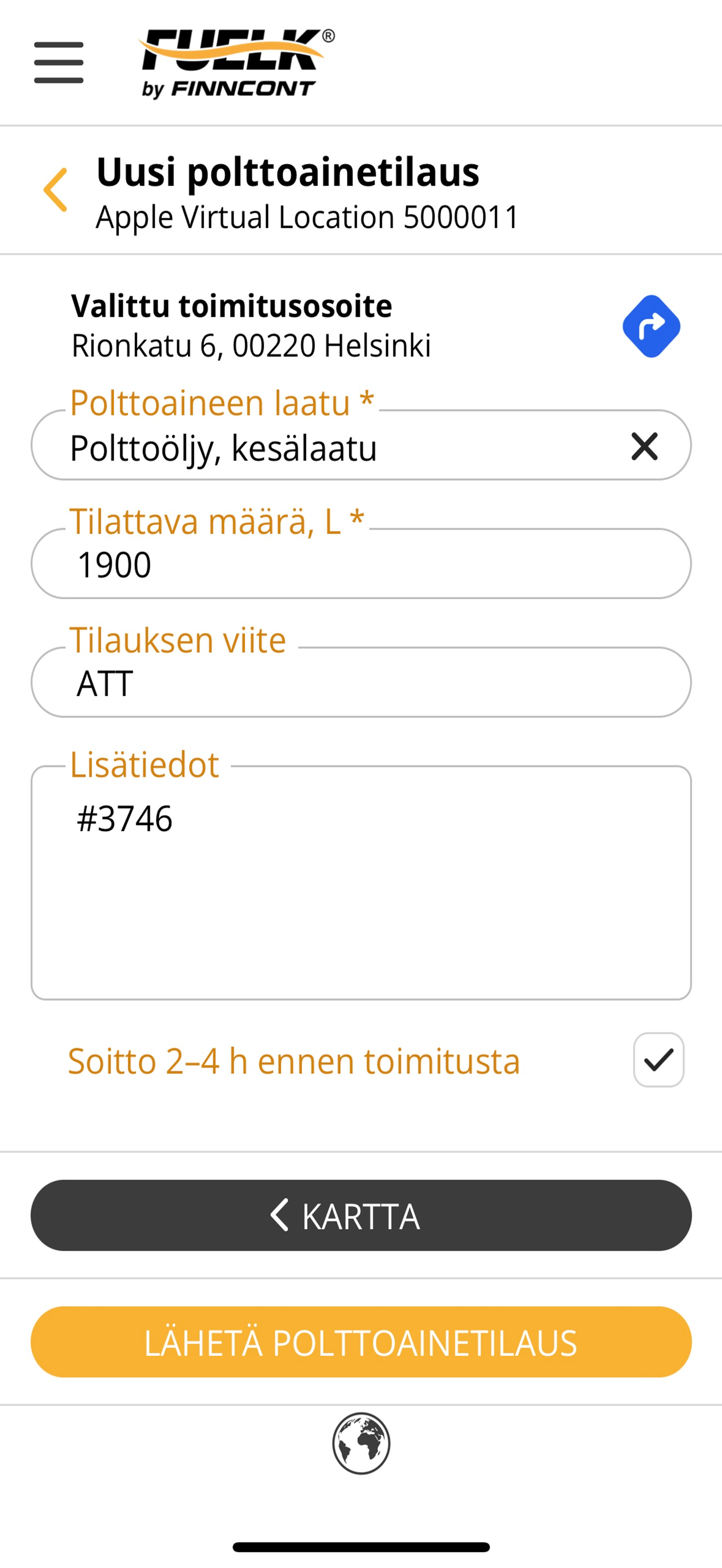Open the hamburger menu
The image size is (722, 1568).
coord(59,62)
